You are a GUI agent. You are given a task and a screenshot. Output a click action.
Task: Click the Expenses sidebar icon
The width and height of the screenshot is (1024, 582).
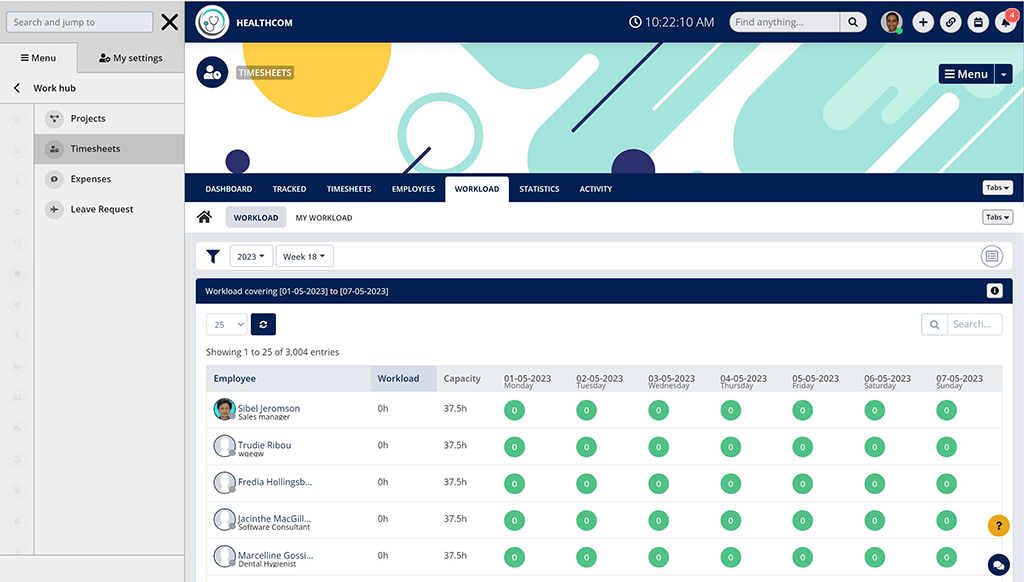[x=54, y=179]
